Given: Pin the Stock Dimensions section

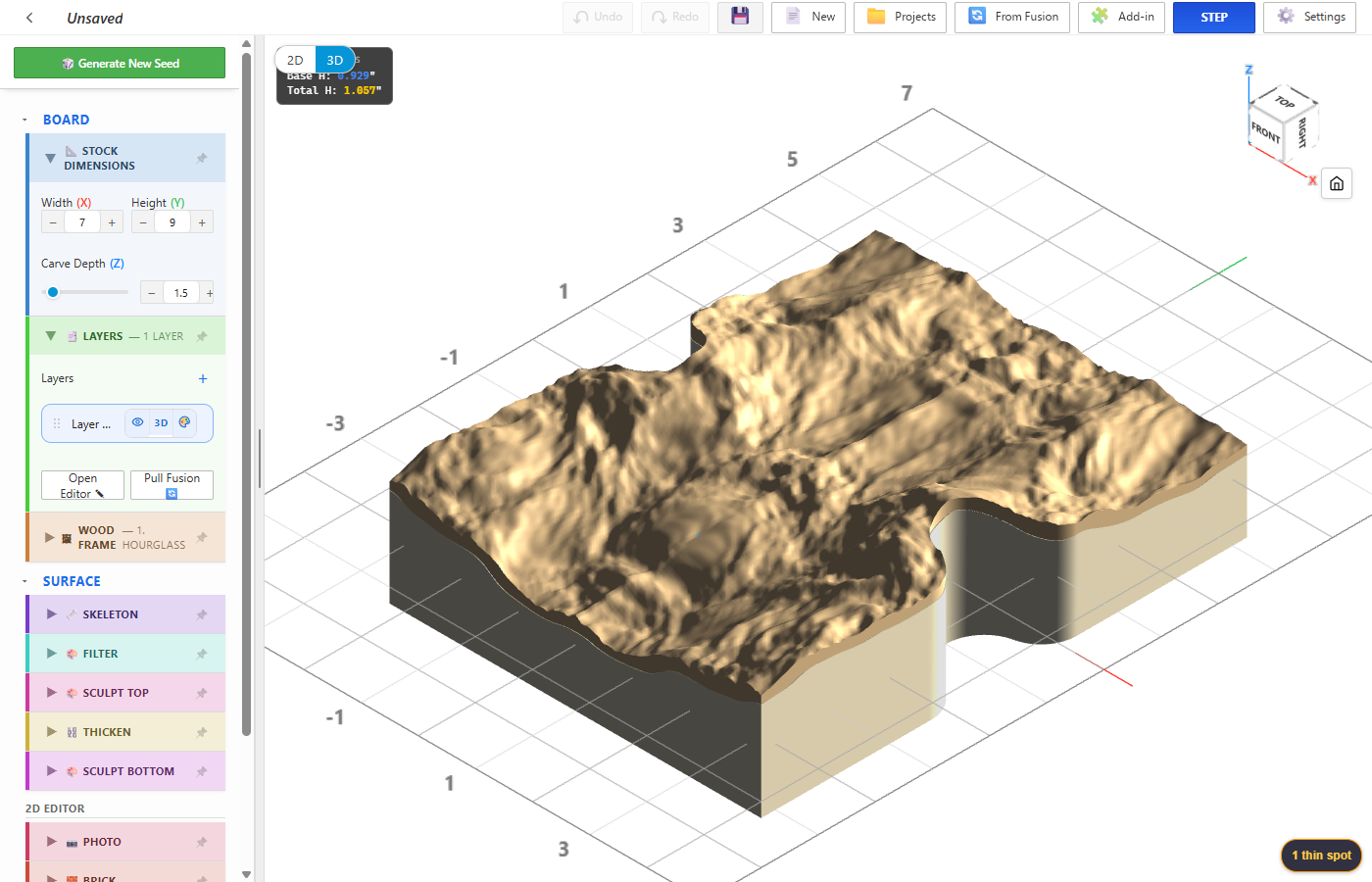Looking at the screenshot, I should pos(202,158).
